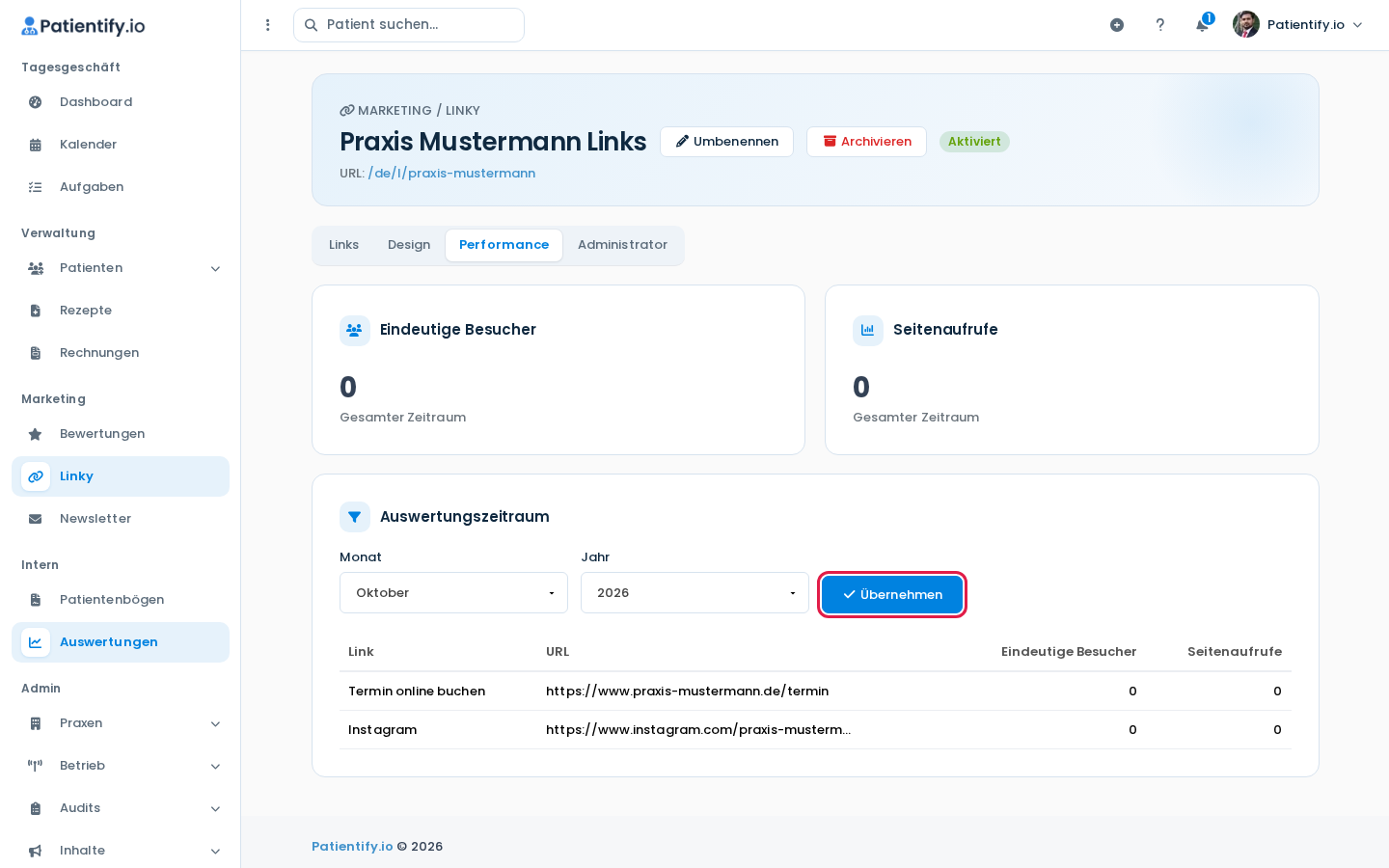Click the 'Termin online buchen' row

(815, 692)
